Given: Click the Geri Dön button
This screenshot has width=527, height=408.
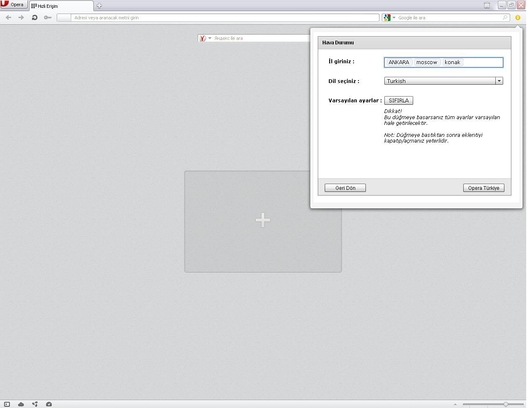Looking at the screenshot, I should point(345,188).
